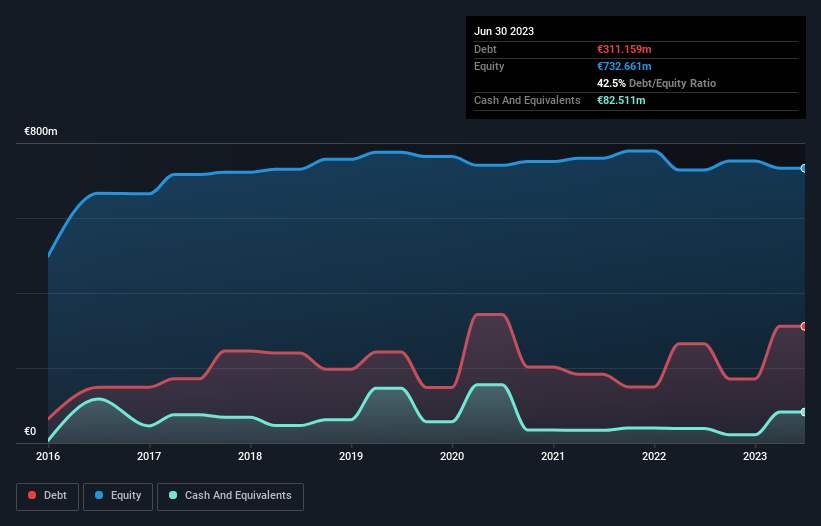This screenshot has height=526, width=821.
Task: Click the teal Cash legend dot
Action: (173, 495)
